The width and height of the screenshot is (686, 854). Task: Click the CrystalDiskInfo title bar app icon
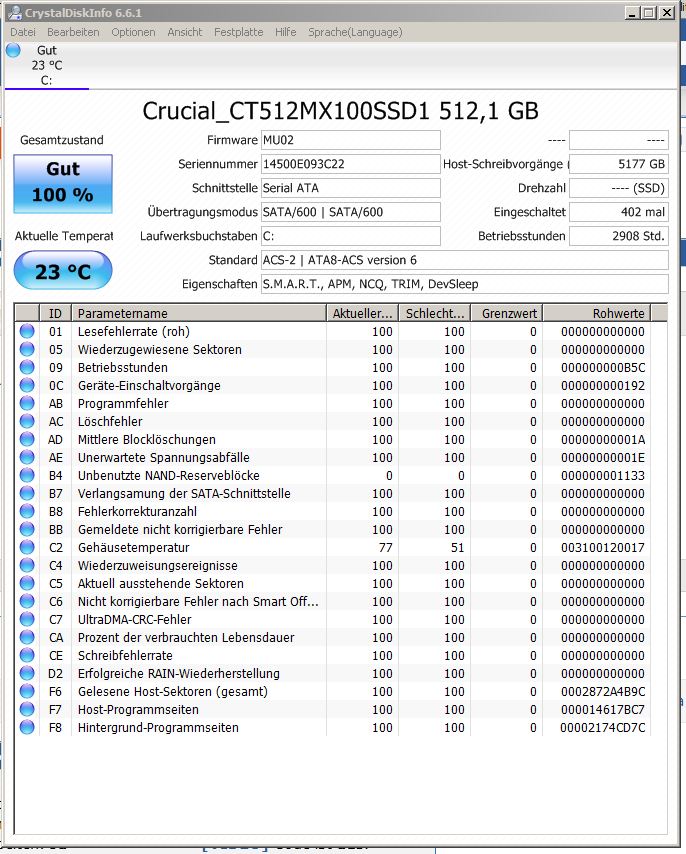click(x=16, y=13)
